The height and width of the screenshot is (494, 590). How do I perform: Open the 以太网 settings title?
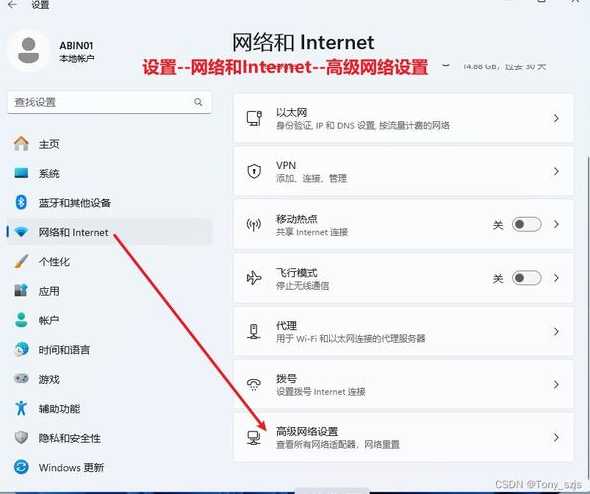tap(291, 112)
